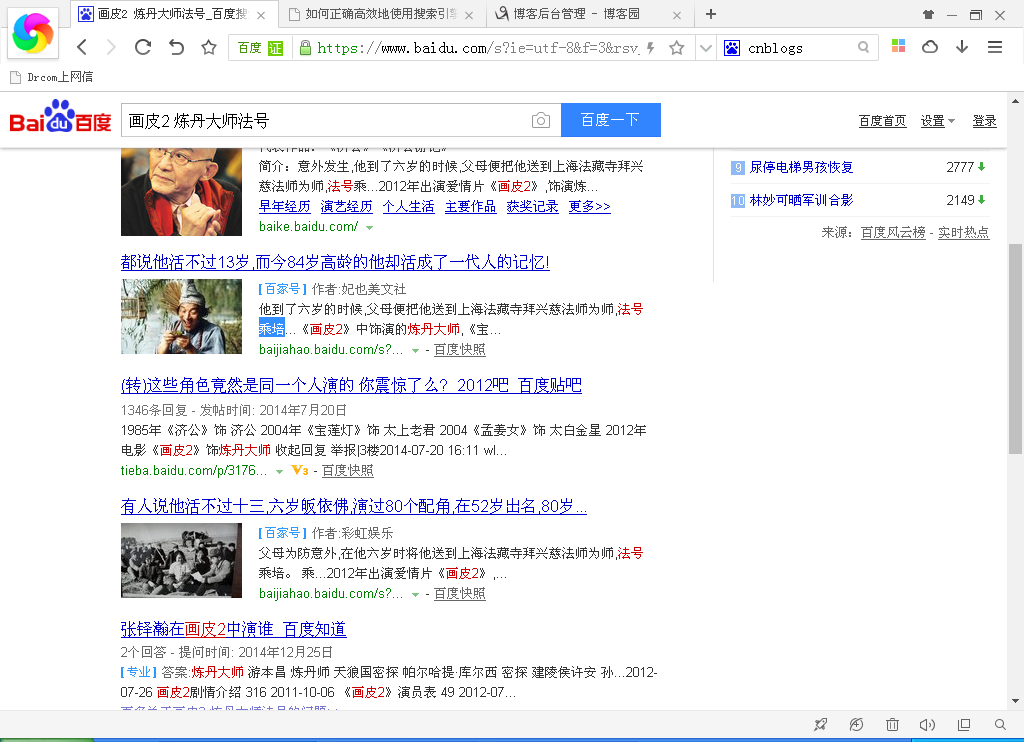Open result 都说他活不过13岁 title link
1024x742 pixels.
tap(335, 262)
